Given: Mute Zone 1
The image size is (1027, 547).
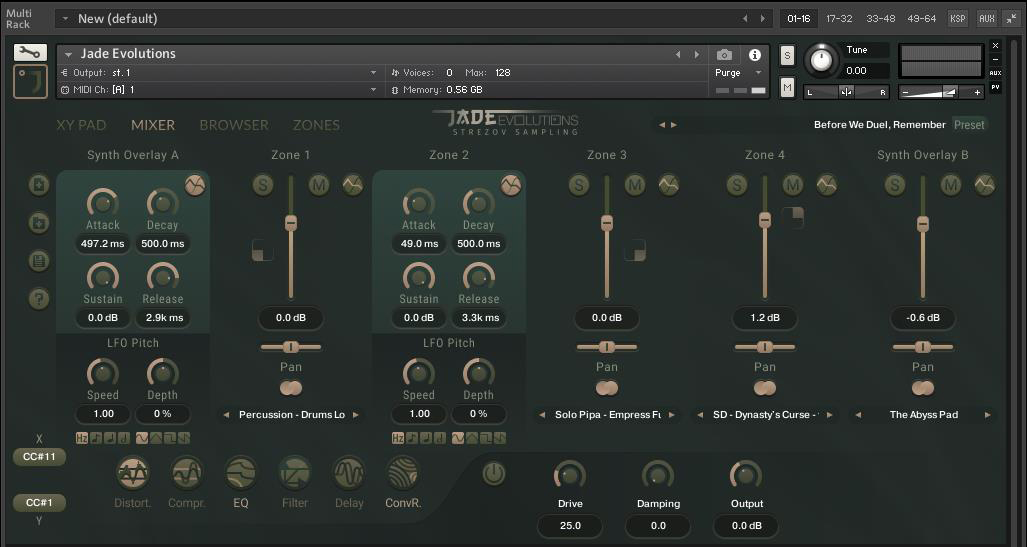Looking at the screenshot, I should pos(319,185).
